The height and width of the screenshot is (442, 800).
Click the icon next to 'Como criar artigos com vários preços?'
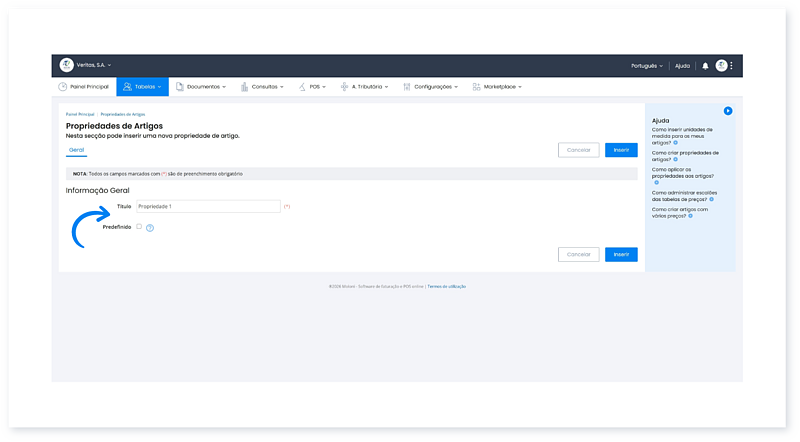(690, 216)
